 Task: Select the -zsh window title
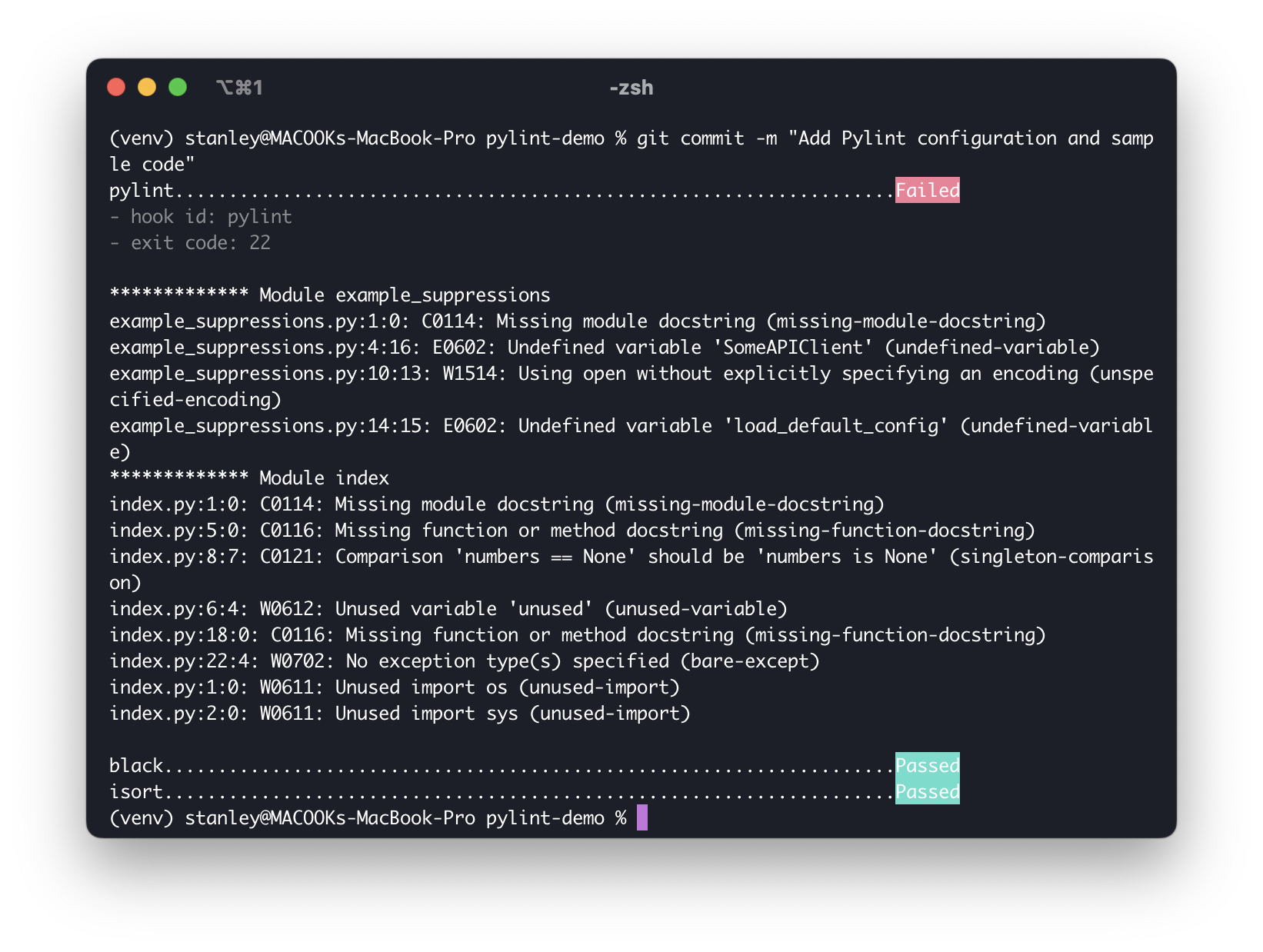click(x=631, y=88)
